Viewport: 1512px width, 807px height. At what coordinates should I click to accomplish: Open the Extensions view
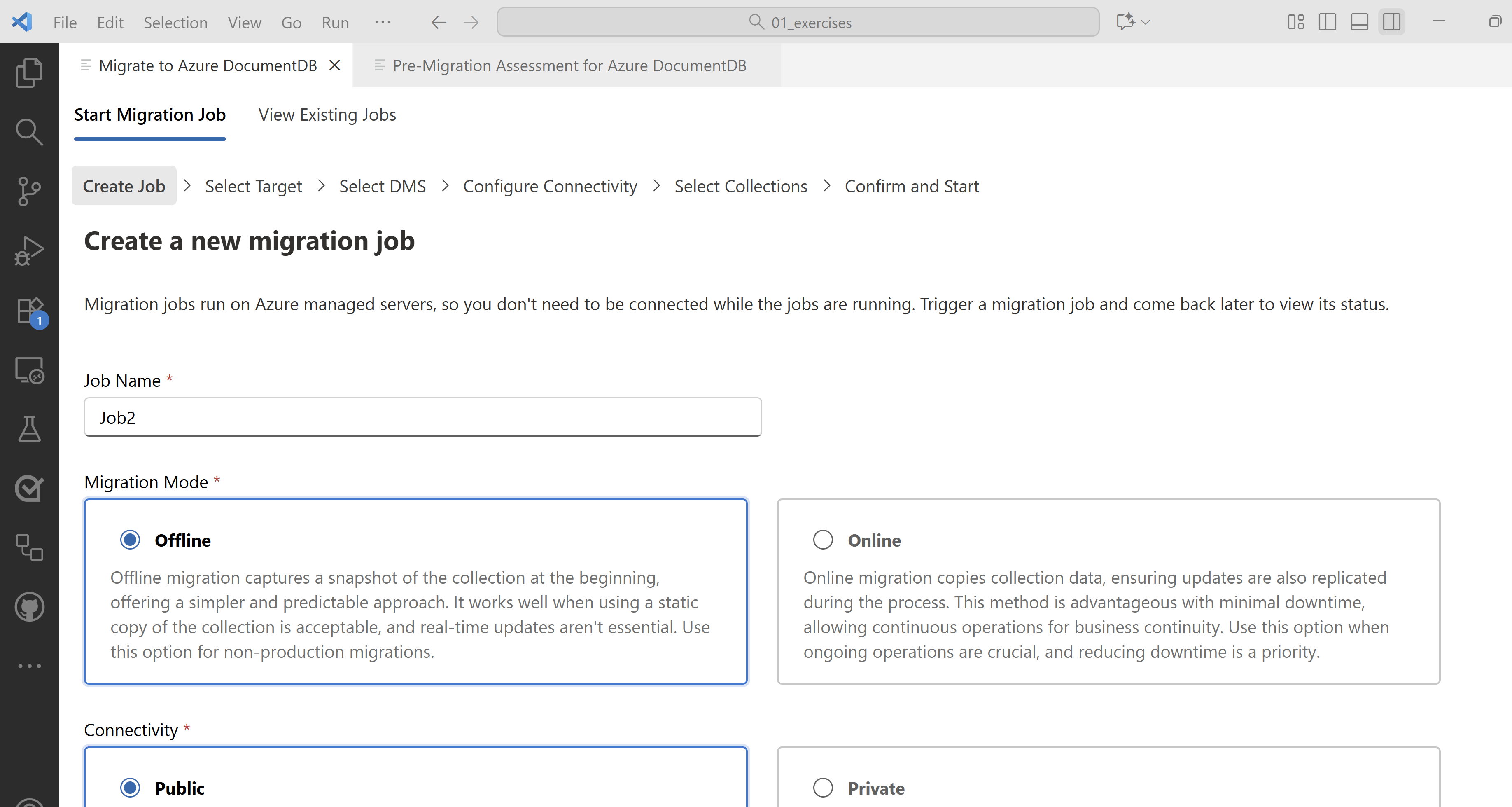click(29, 311)
